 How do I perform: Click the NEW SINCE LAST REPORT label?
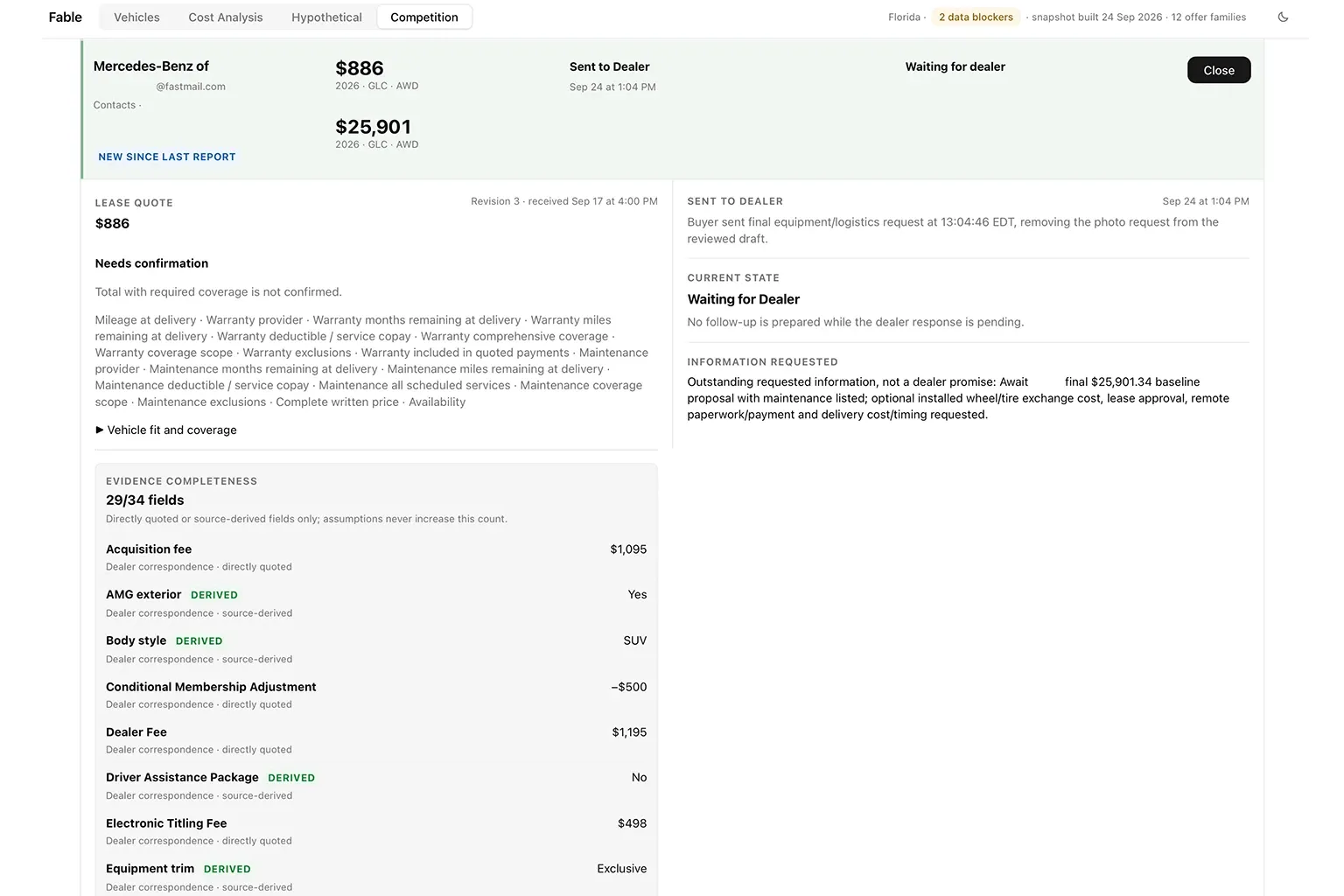tap(167, 157)
